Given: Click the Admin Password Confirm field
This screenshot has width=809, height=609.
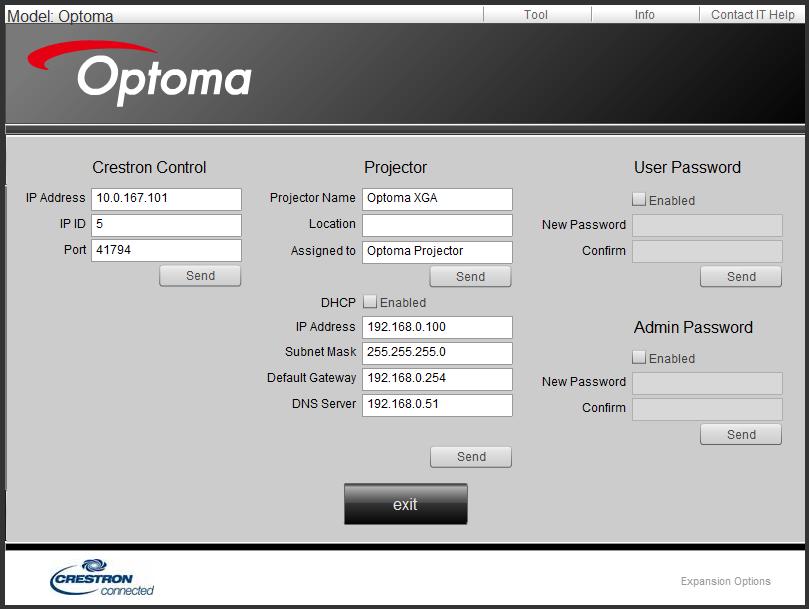Looking at the screenshot, I should coord(707,409).
